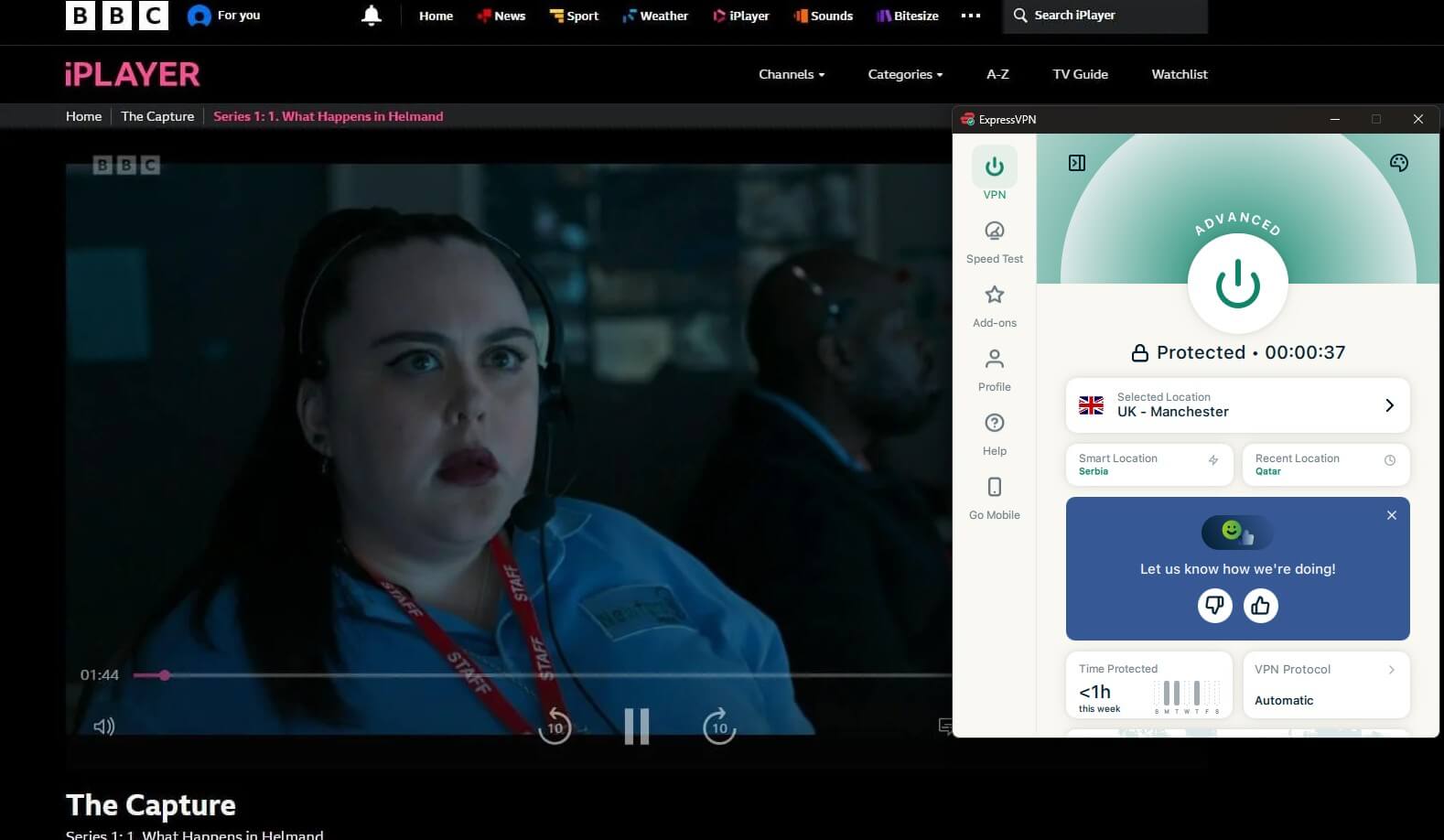Open iPlayer link in top bar
The width and height of the screenshot is (1444, 840).
tap(741, 16)
